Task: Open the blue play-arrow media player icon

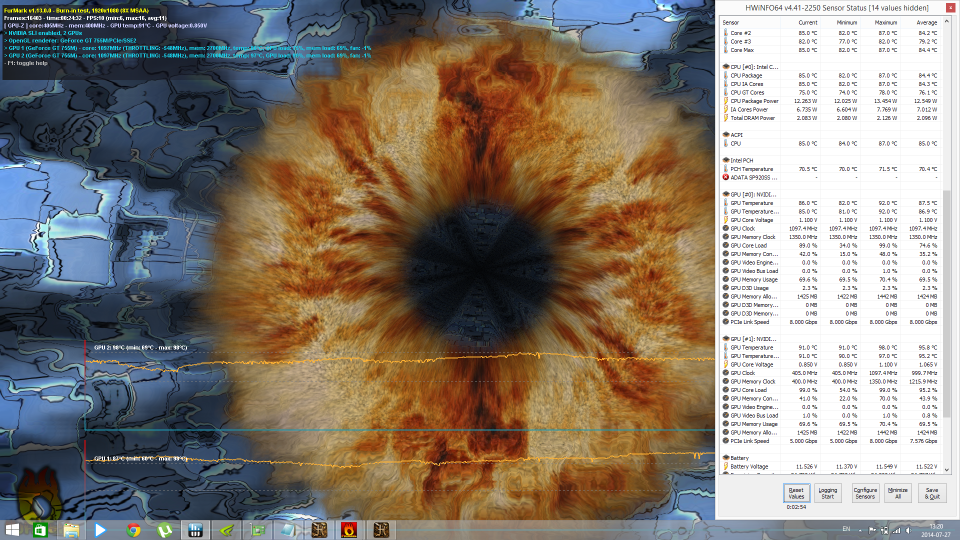Action: click(100, 530)
